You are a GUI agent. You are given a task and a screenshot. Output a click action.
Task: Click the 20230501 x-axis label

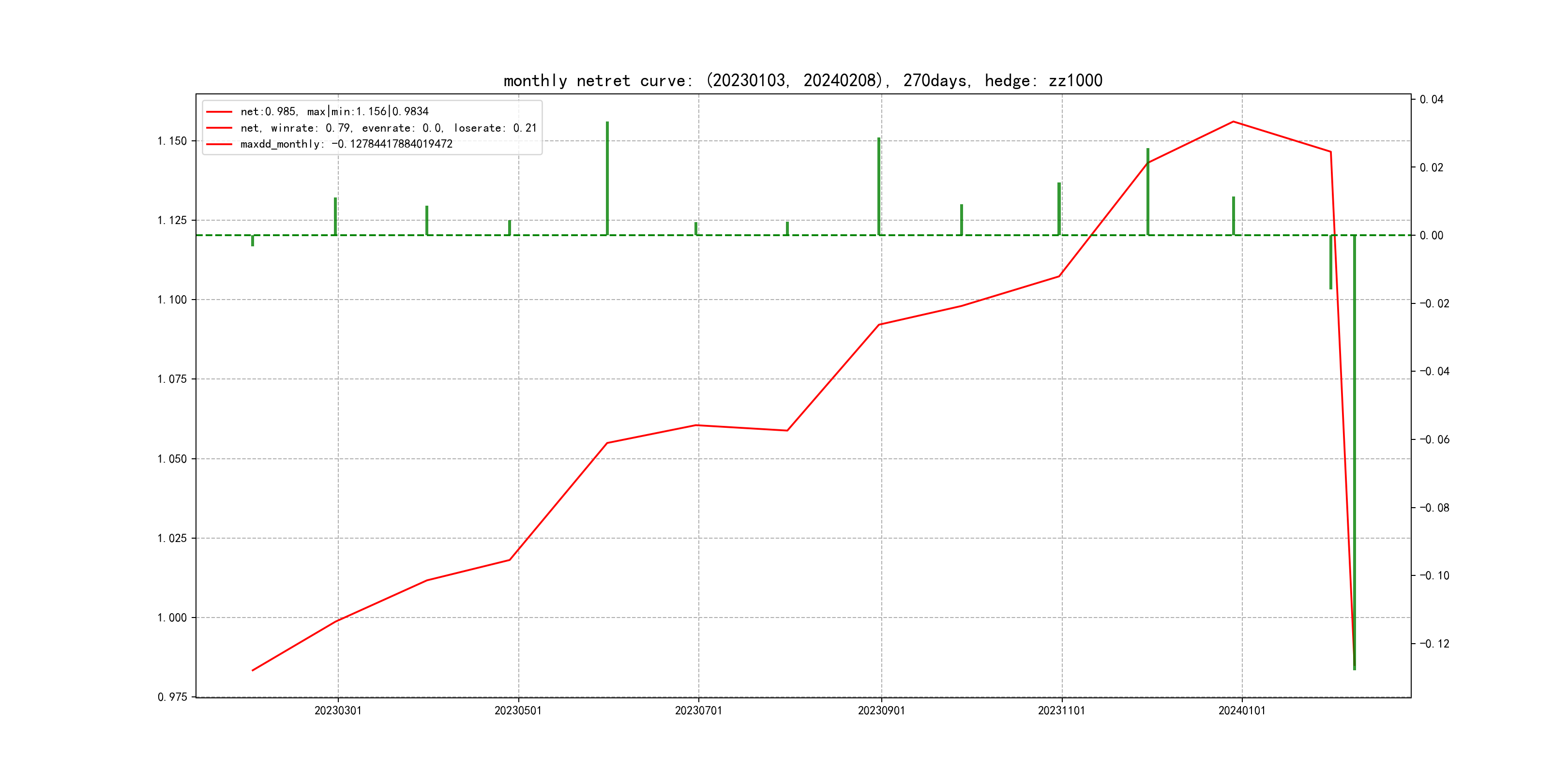pos(518,711)
